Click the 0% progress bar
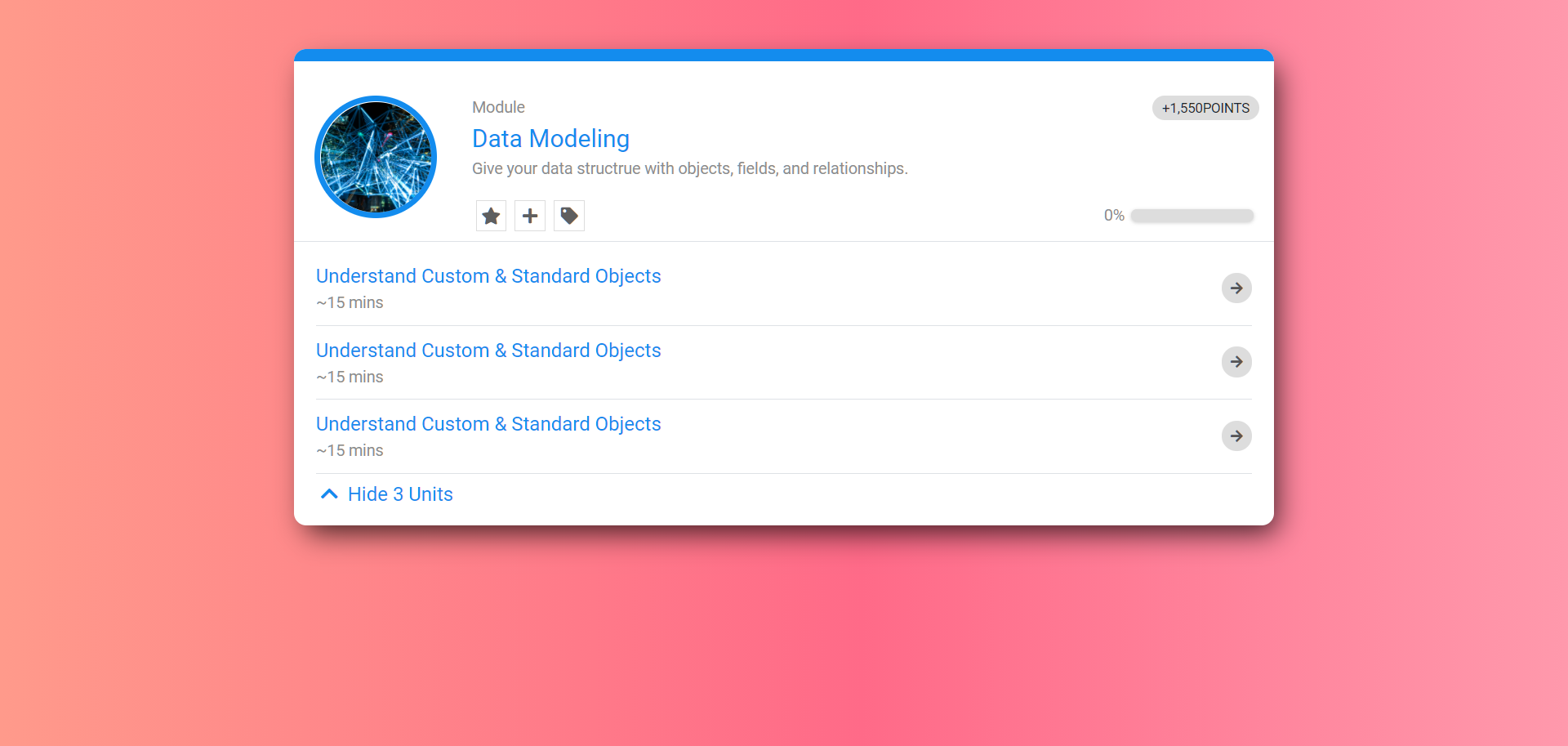 click(1192, 215)
